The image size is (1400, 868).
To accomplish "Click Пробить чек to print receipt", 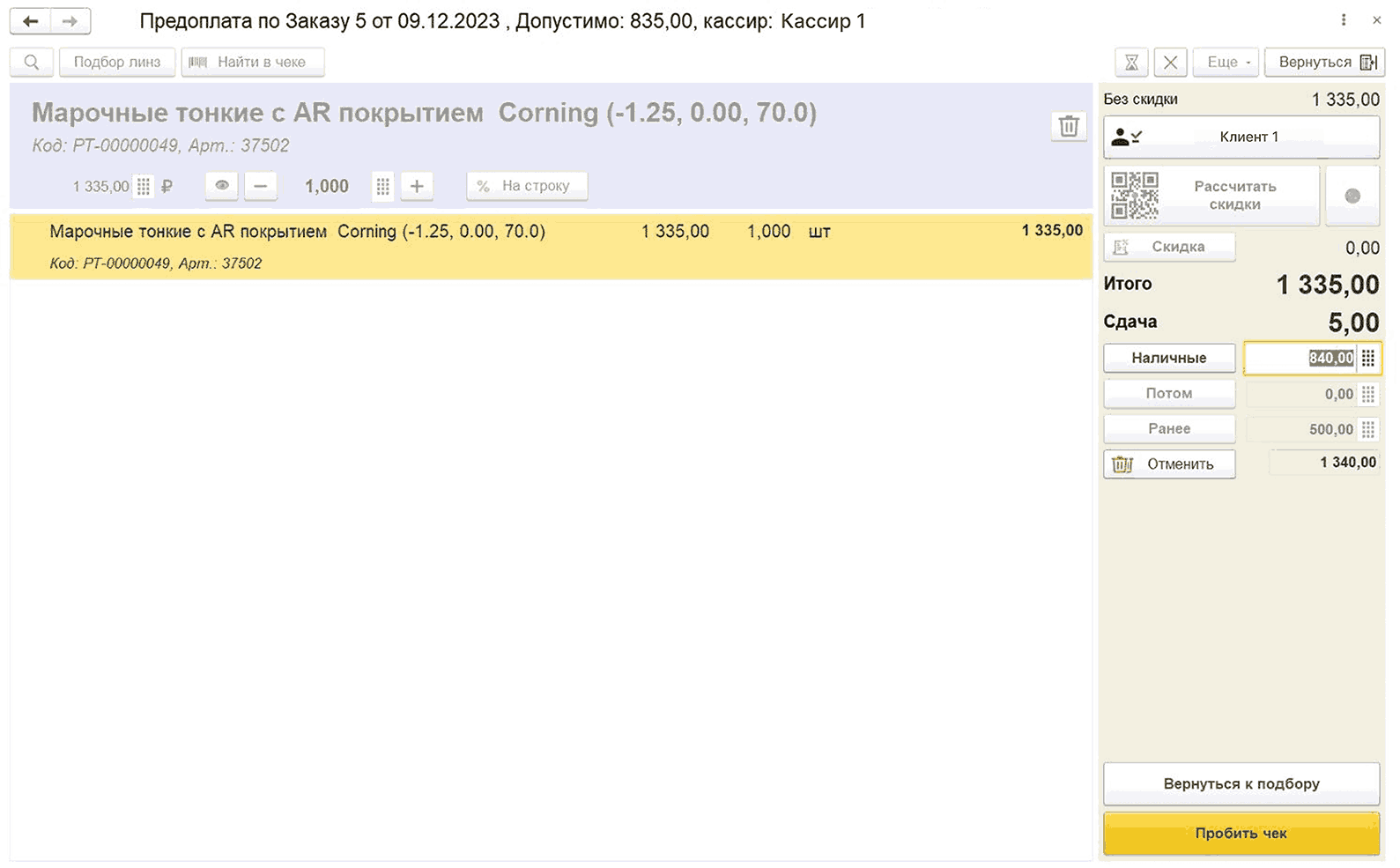I will point(1241,833).
